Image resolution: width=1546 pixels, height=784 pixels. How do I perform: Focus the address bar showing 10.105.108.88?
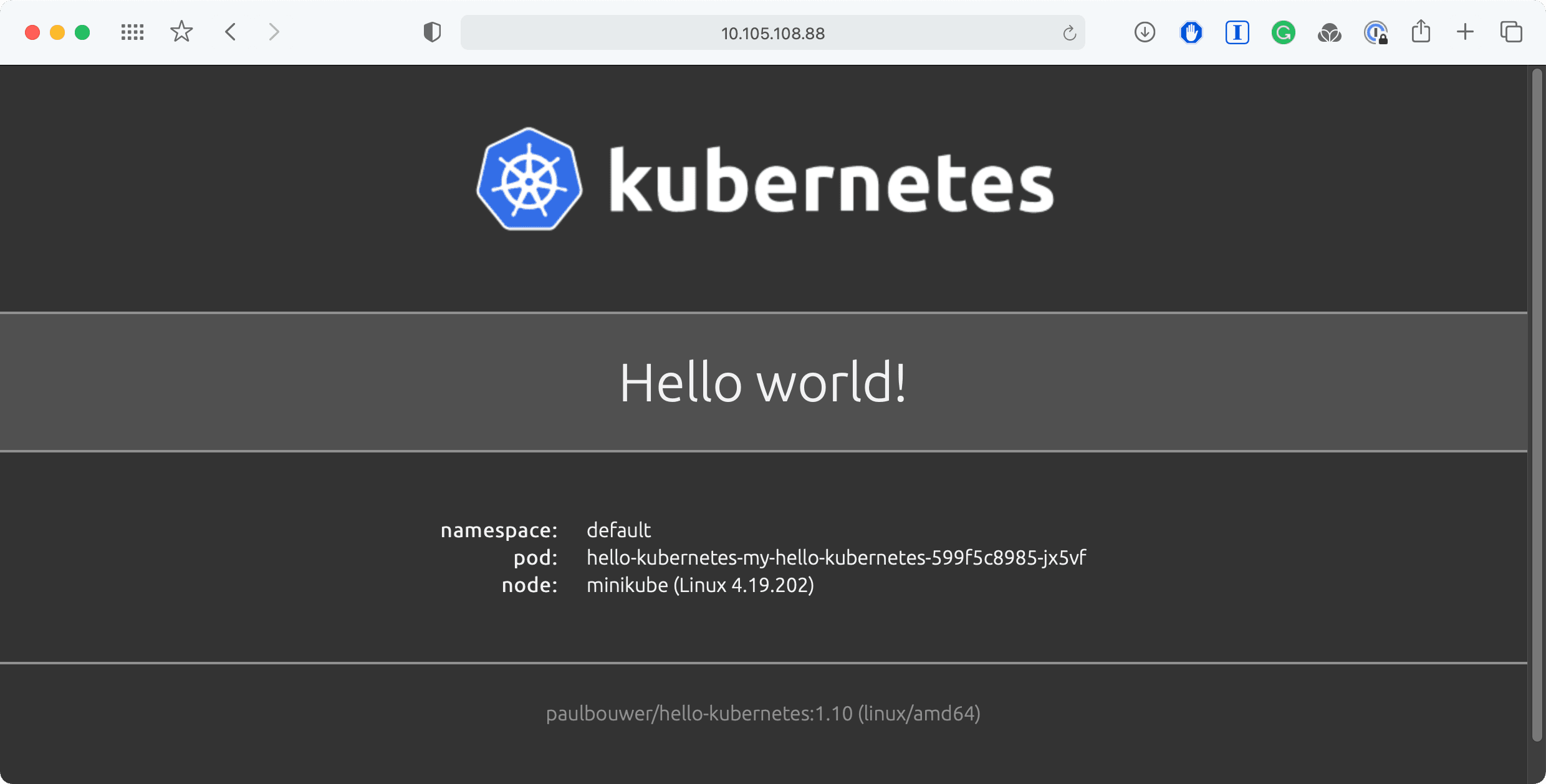(772, 33)
